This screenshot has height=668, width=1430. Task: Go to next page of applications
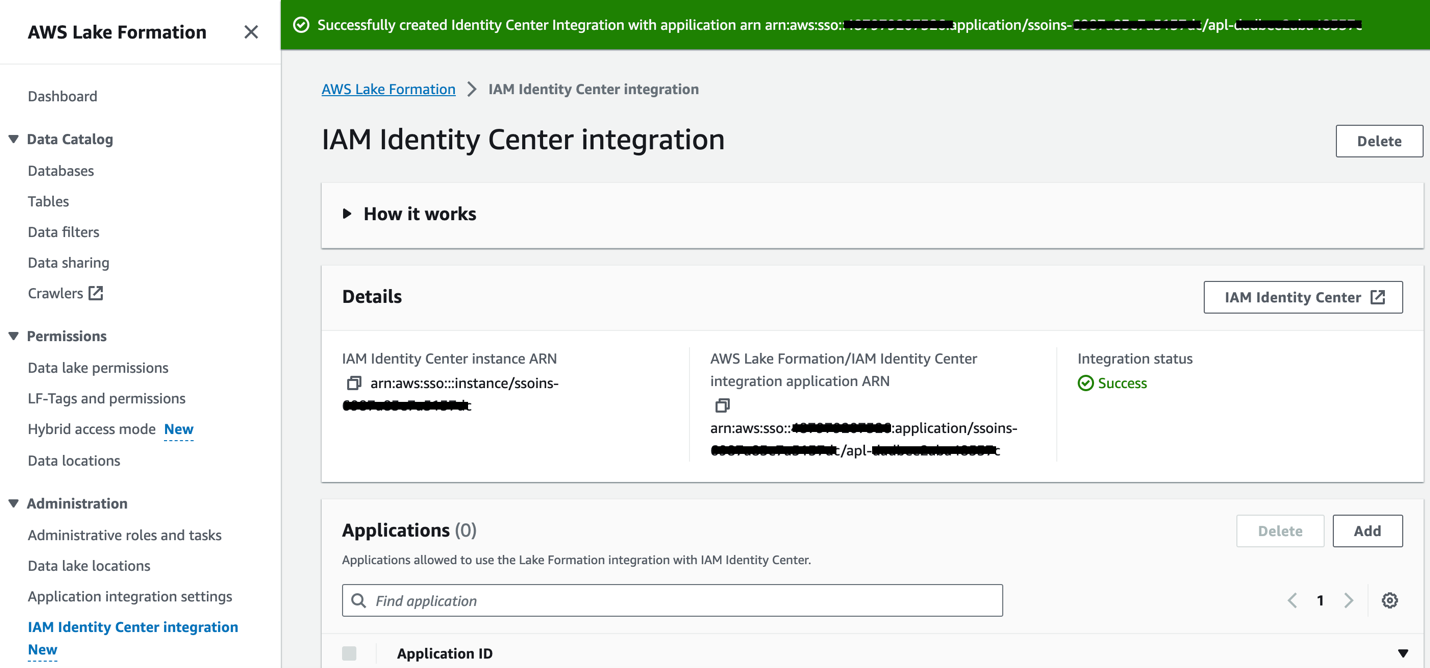(1348, 601)
